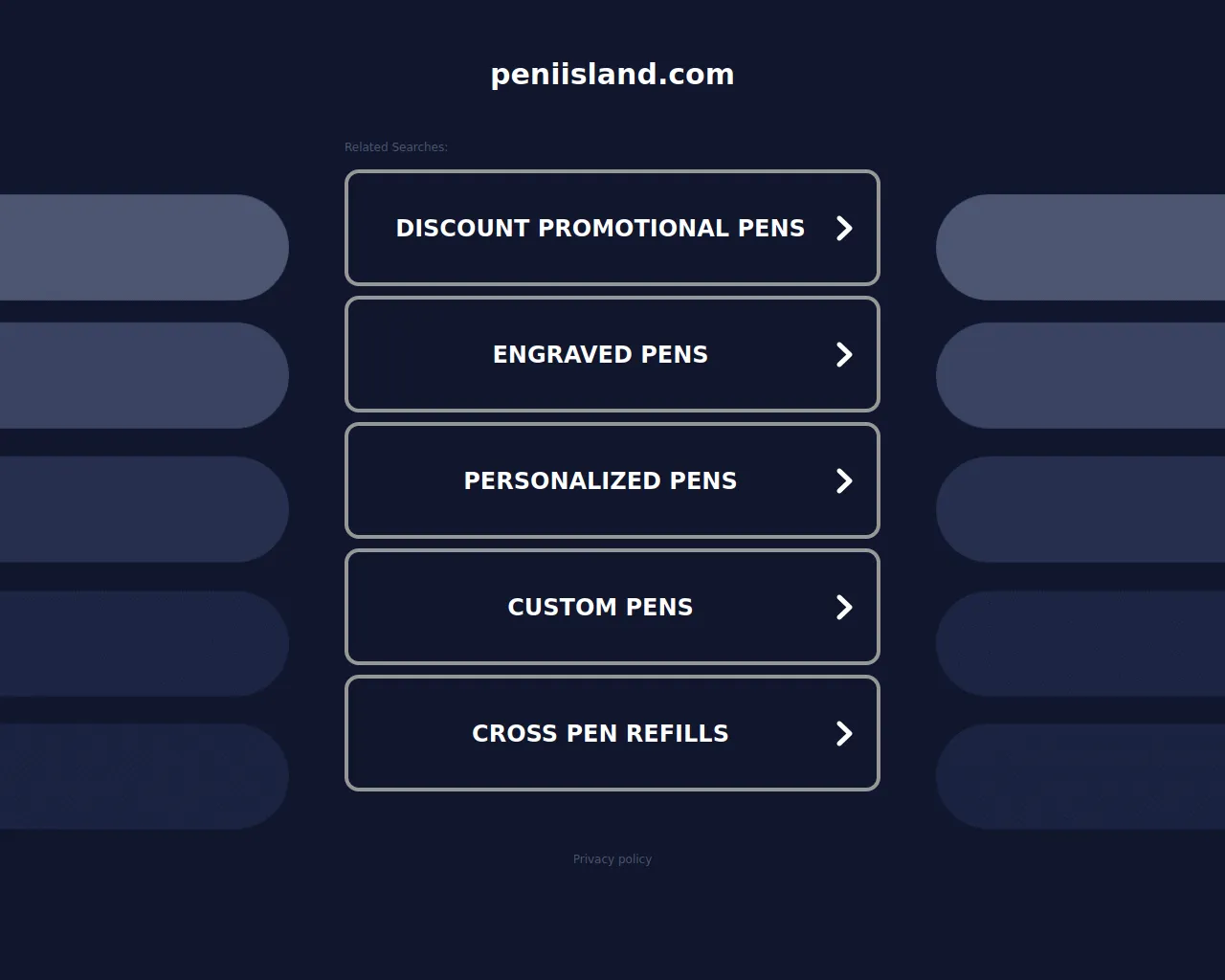This screenshot has width=1225, height=980.
Task: Click the pill shape right of Cross Pen Refills
Action: [1081, 776]
